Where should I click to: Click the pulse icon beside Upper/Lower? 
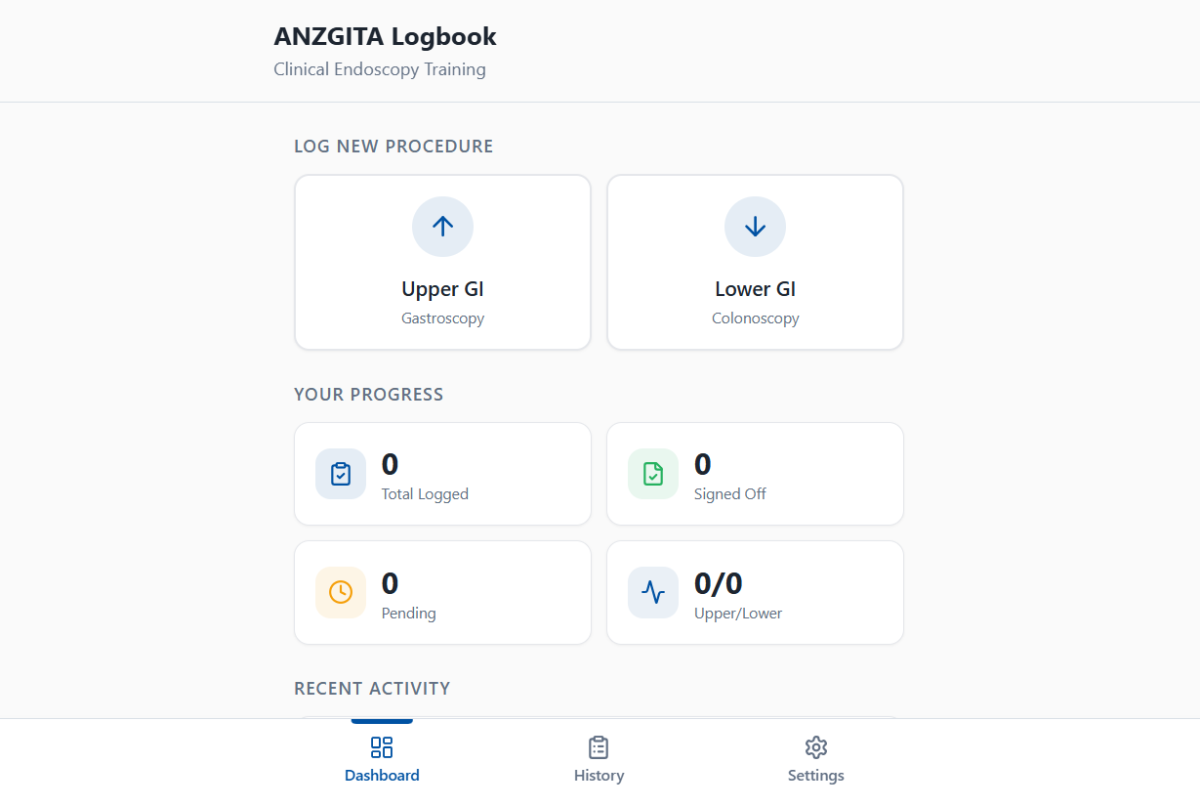click(653, 592)
